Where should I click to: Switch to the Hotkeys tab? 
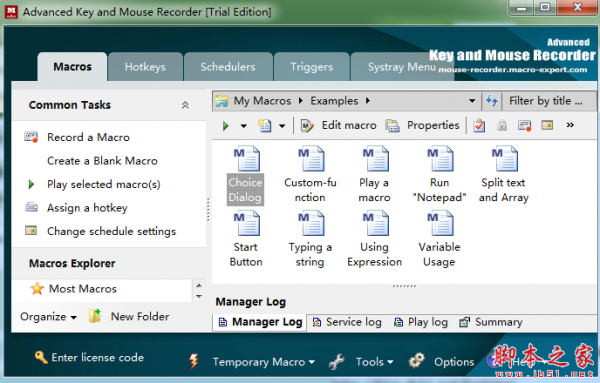tap(145, 67)
